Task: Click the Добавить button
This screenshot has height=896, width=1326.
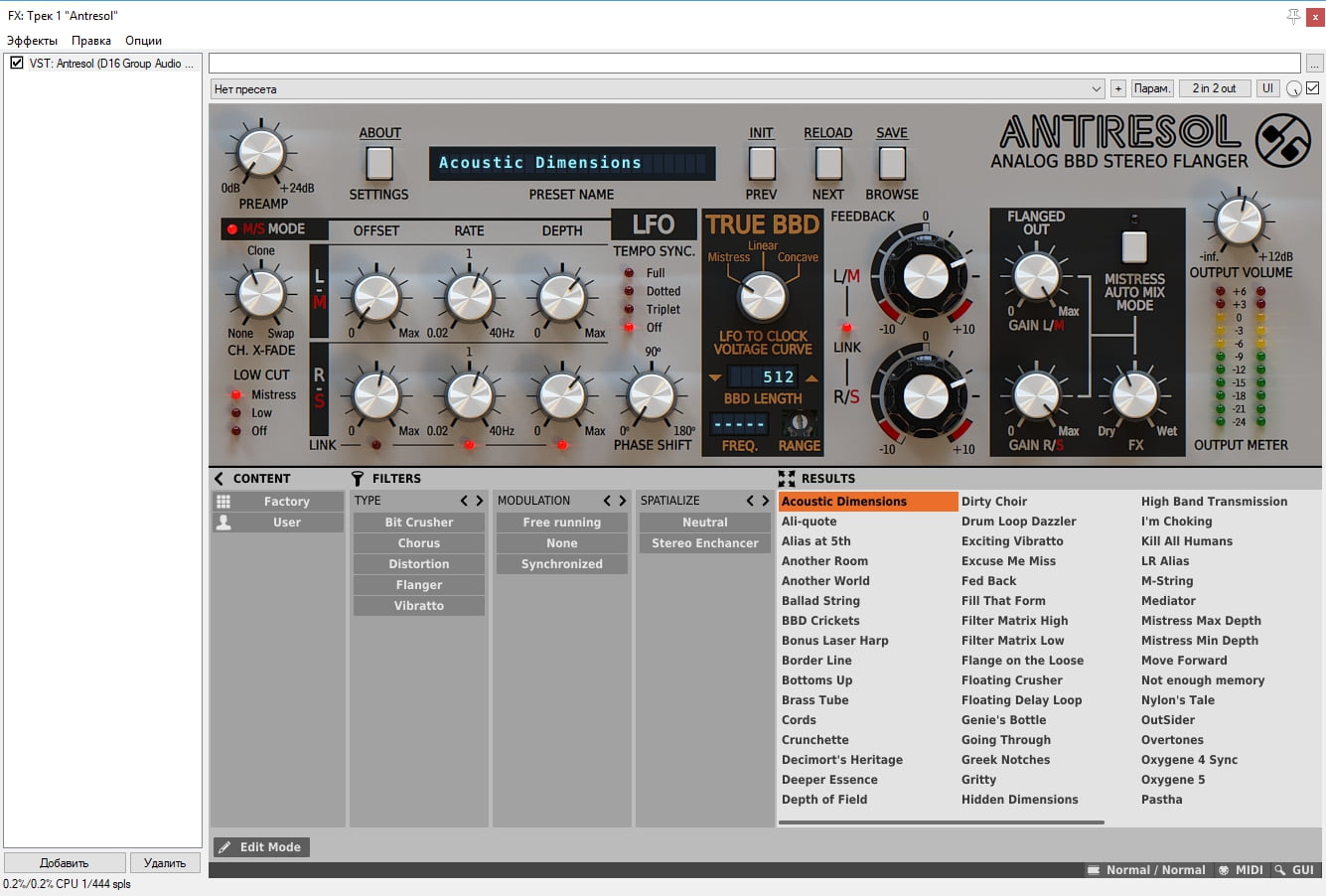Action: click(65, 862)
